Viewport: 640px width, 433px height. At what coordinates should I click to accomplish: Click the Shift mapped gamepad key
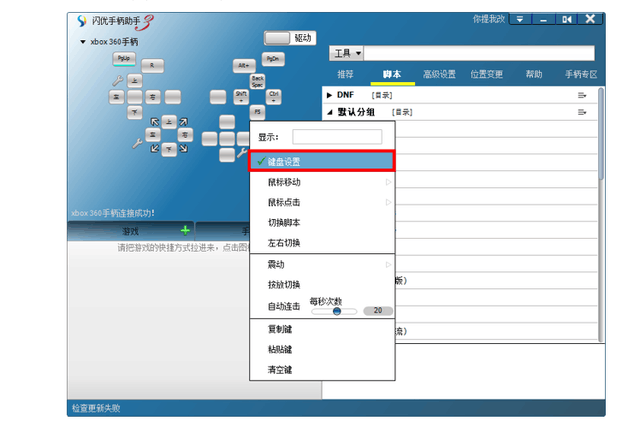[241, 97]
